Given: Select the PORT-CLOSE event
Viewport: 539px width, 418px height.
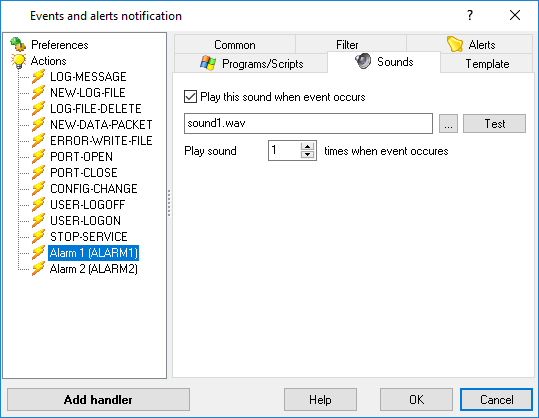Looking at the screenshot, I should coord(84,173).
